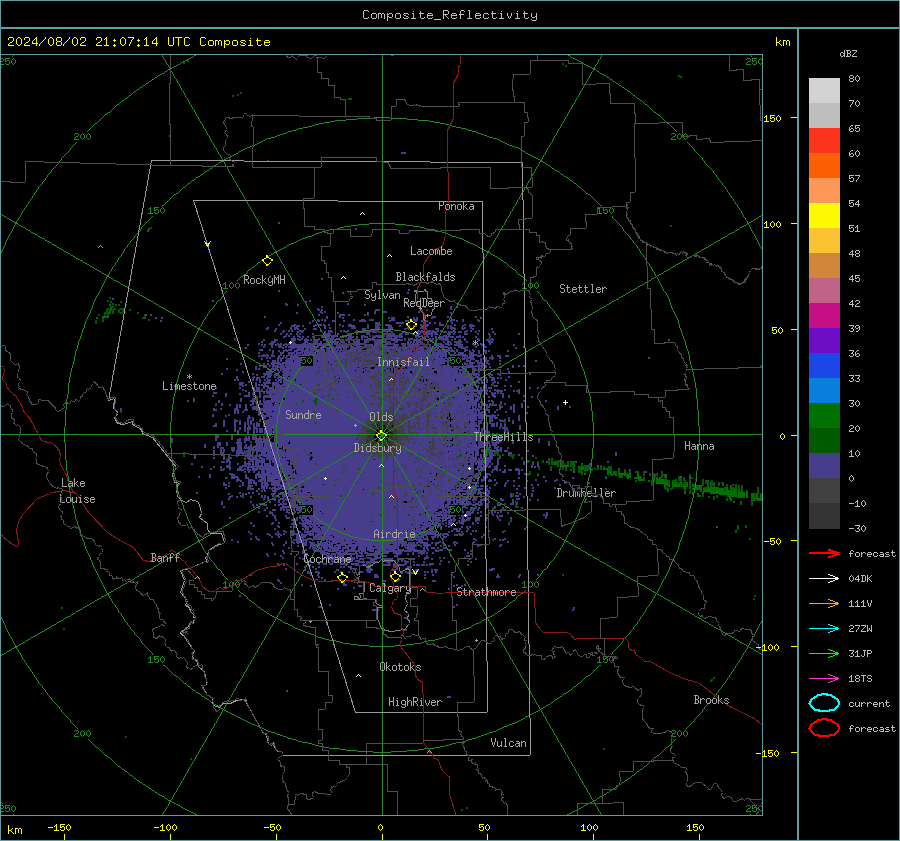Click the Airdrie city label

coord(394,534)
